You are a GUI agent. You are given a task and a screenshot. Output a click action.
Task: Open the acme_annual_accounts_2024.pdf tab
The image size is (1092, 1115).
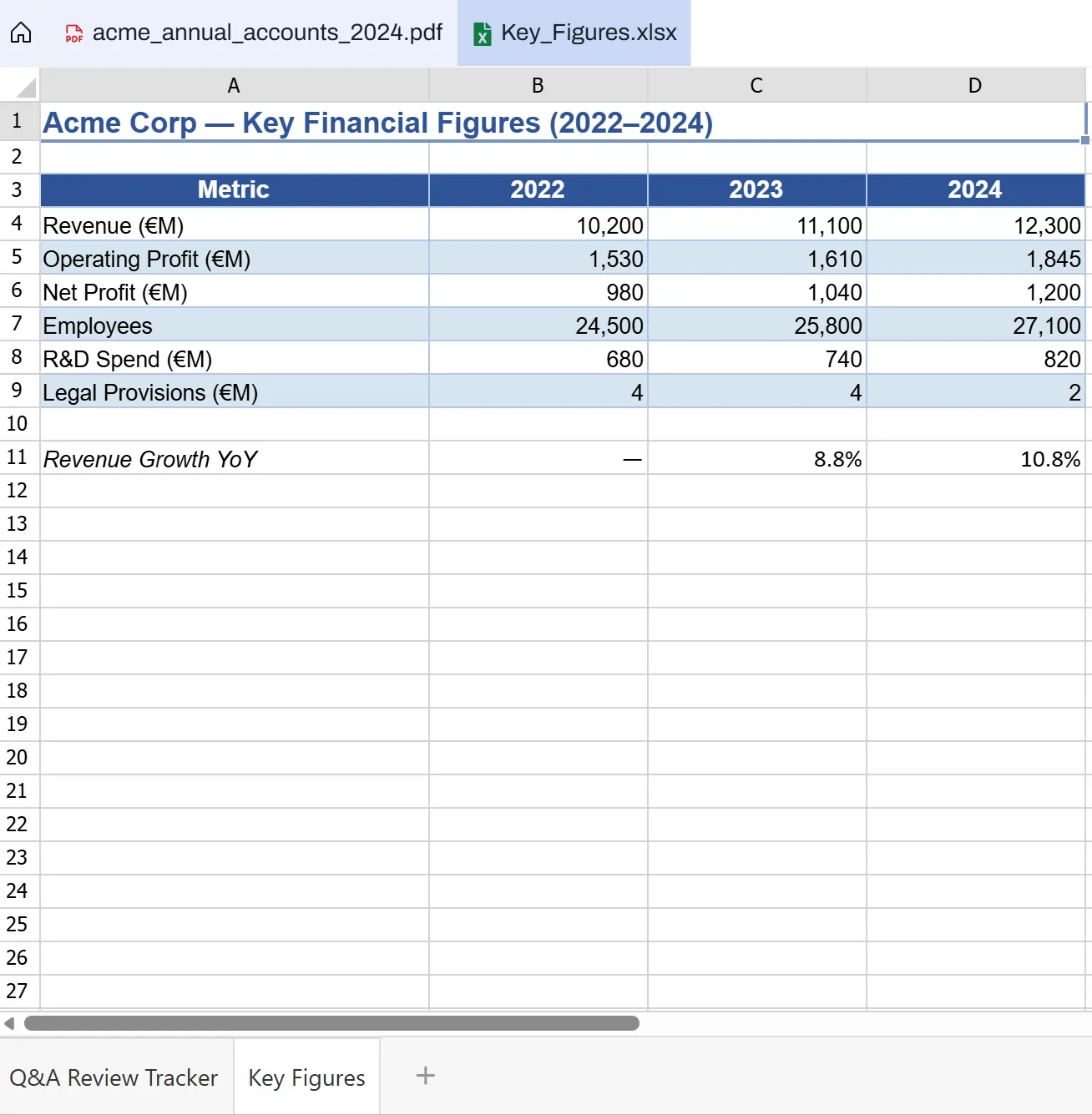[x=265, y=33]
